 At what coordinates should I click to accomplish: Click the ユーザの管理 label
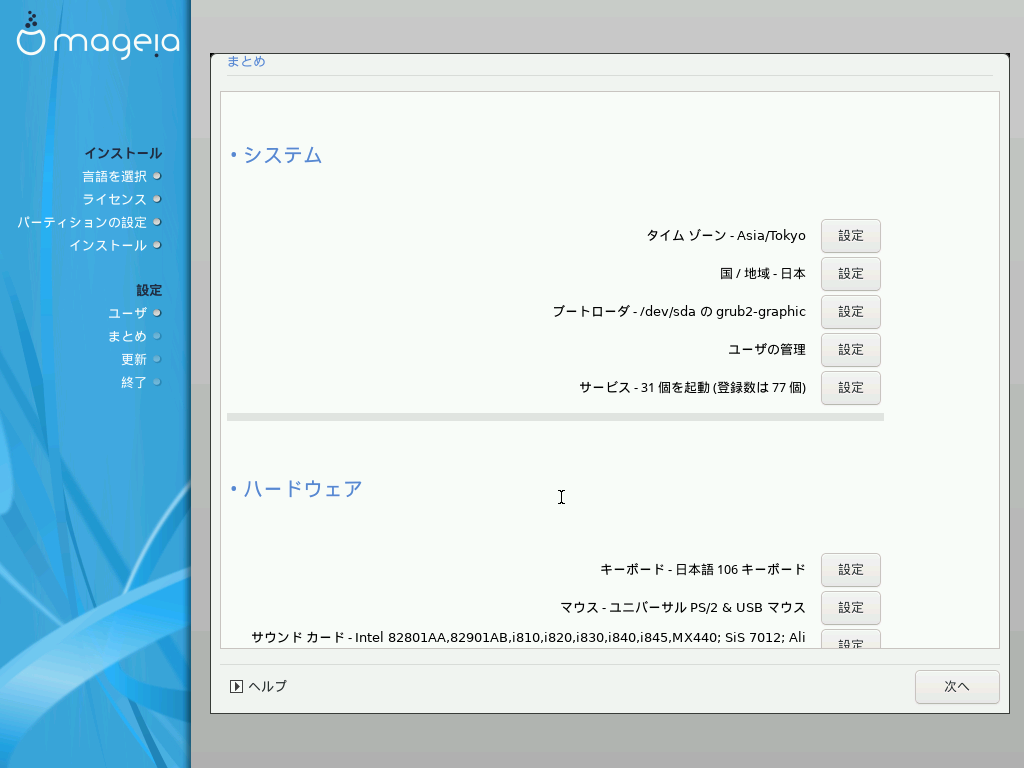click(x=767, y=349)
